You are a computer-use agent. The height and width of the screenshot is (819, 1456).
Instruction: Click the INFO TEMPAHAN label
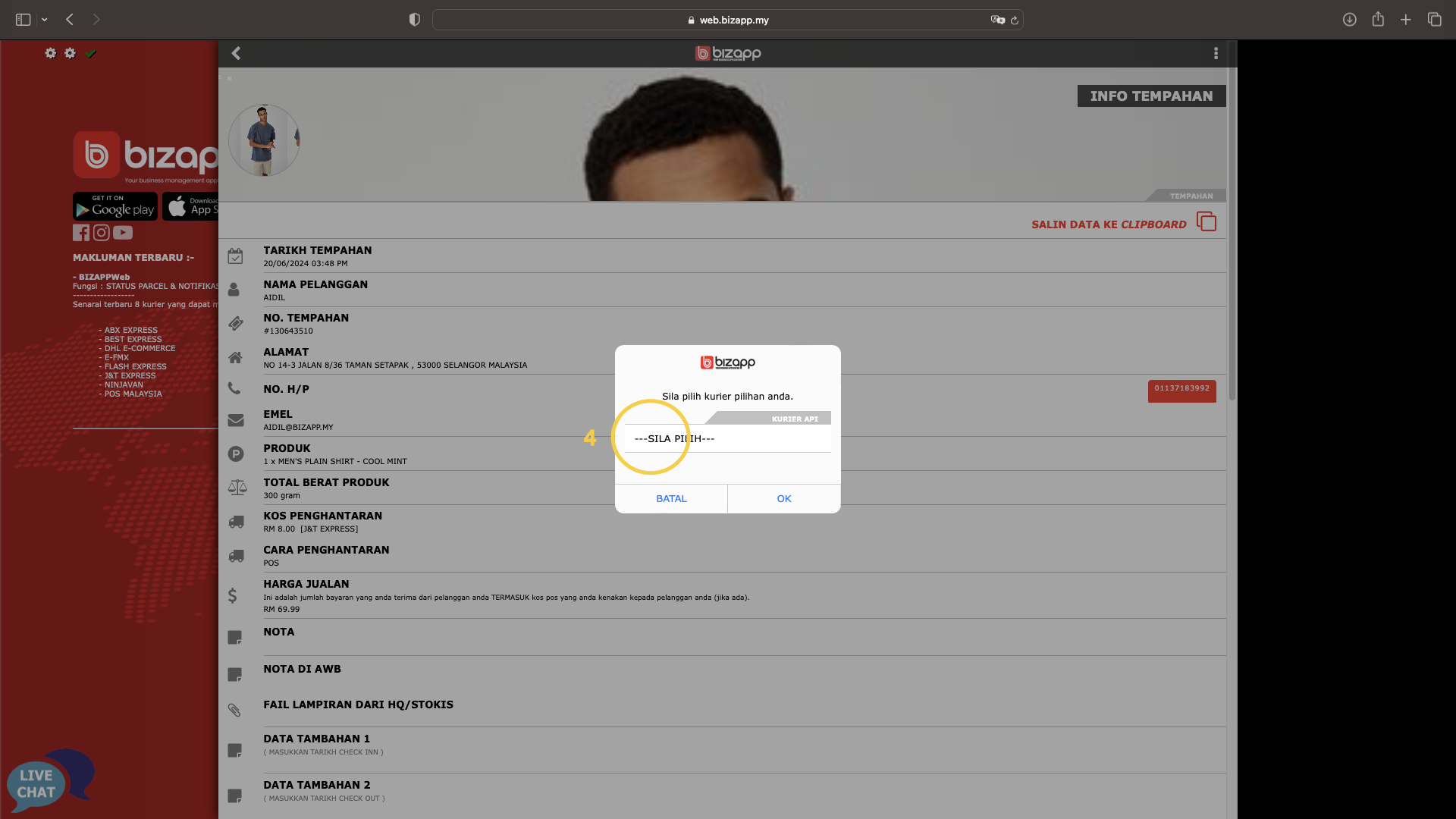pyautogui.click(x=1151, y=96)
